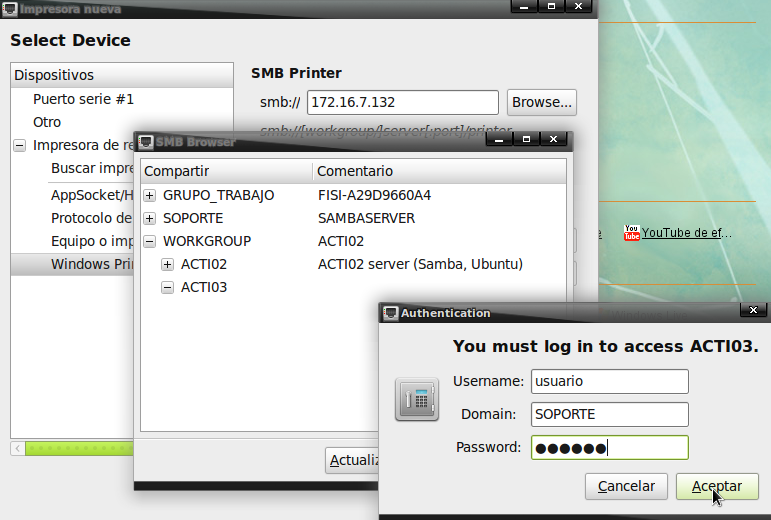Click the Cancelar button
The image size is (771, 520).
(x=626, y=487)
